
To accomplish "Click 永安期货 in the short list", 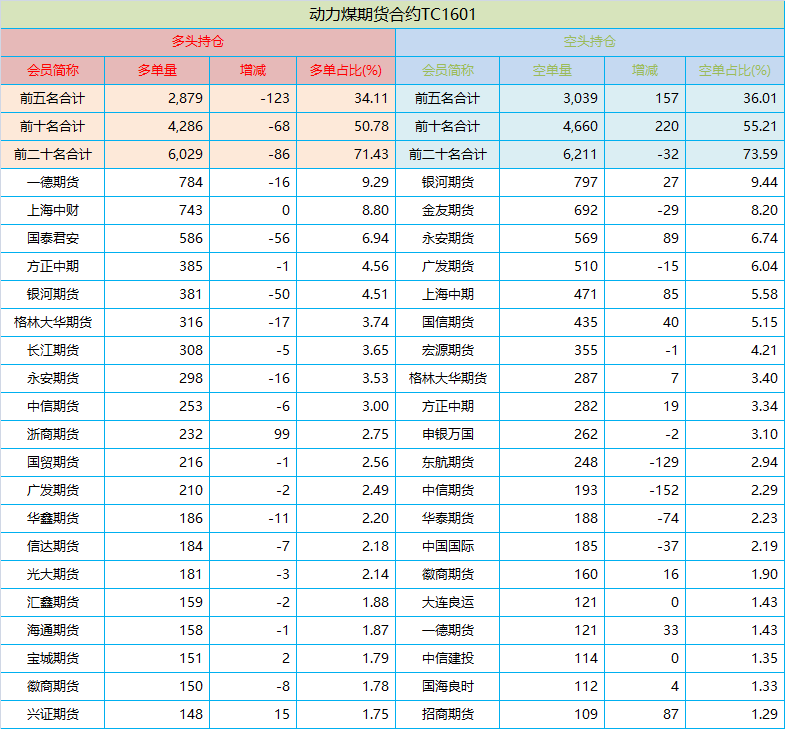I will [x=448, y=238].
